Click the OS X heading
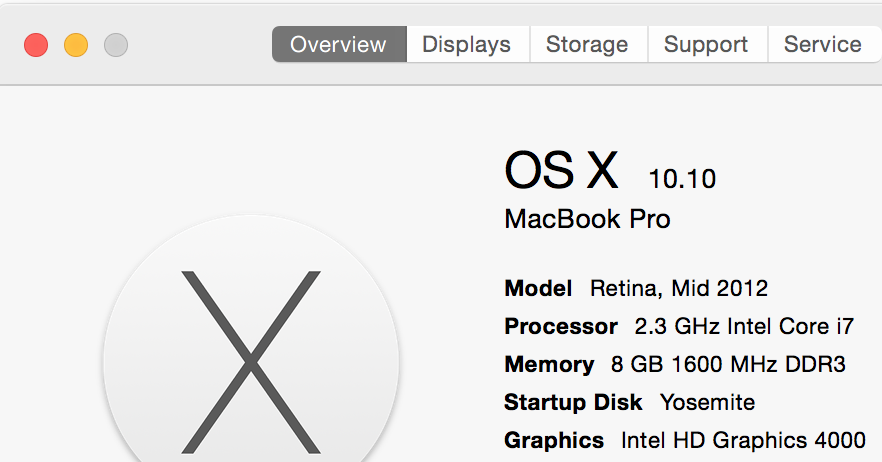This screenshot has width=882, height=462. coord(562,171)
